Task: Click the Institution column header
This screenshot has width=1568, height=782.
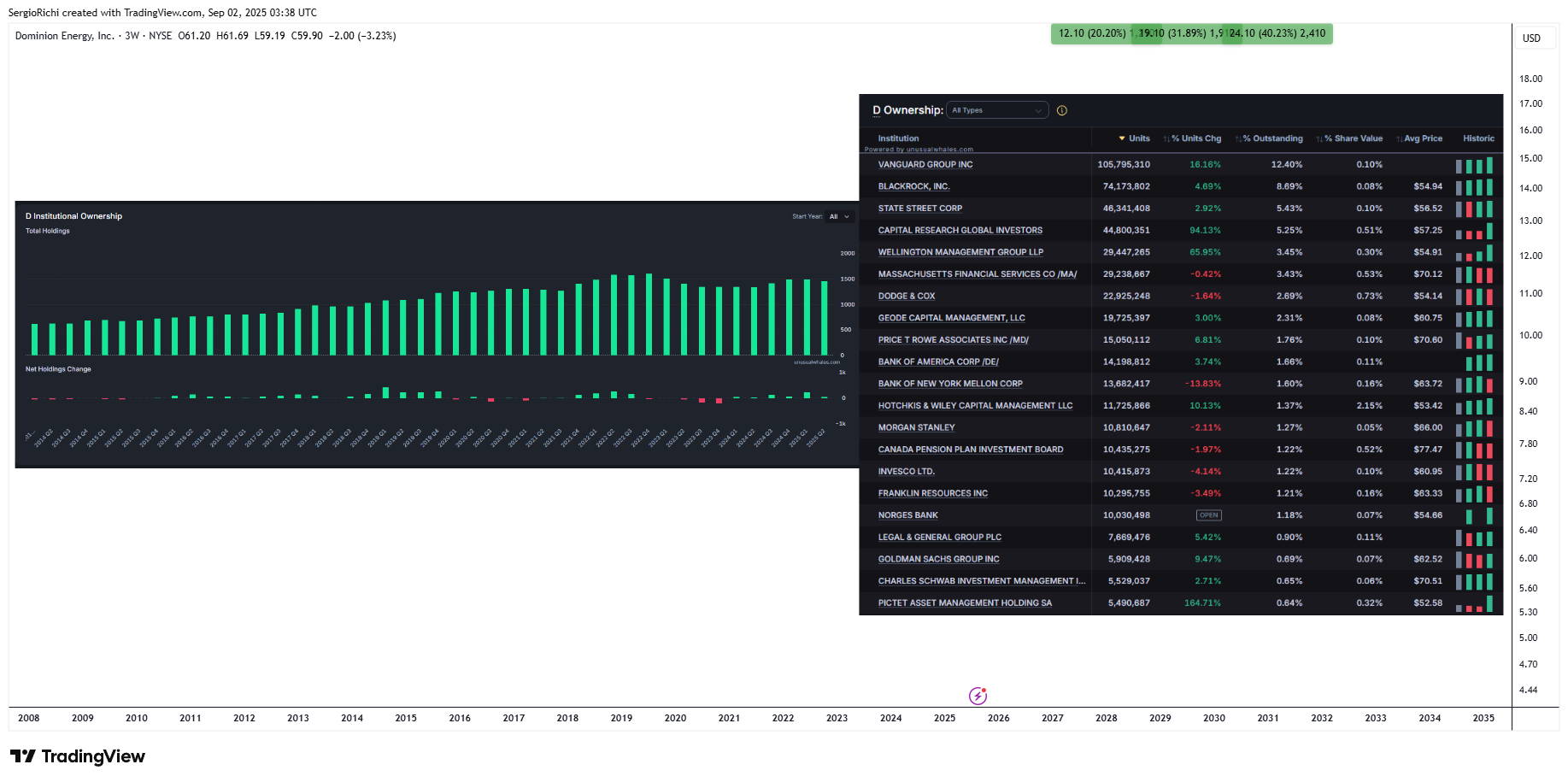Action: click(898, 138)
